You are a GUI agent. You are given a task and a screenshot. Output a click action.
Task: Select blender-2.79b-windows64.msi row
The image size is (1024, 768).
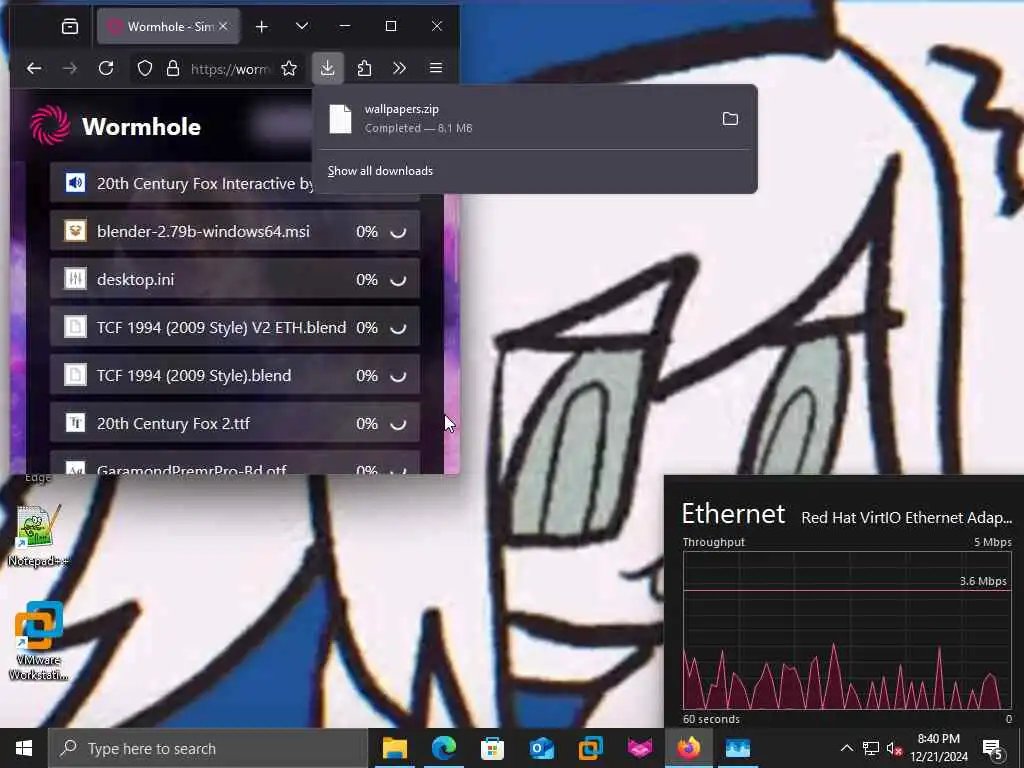tap(234, 231)
